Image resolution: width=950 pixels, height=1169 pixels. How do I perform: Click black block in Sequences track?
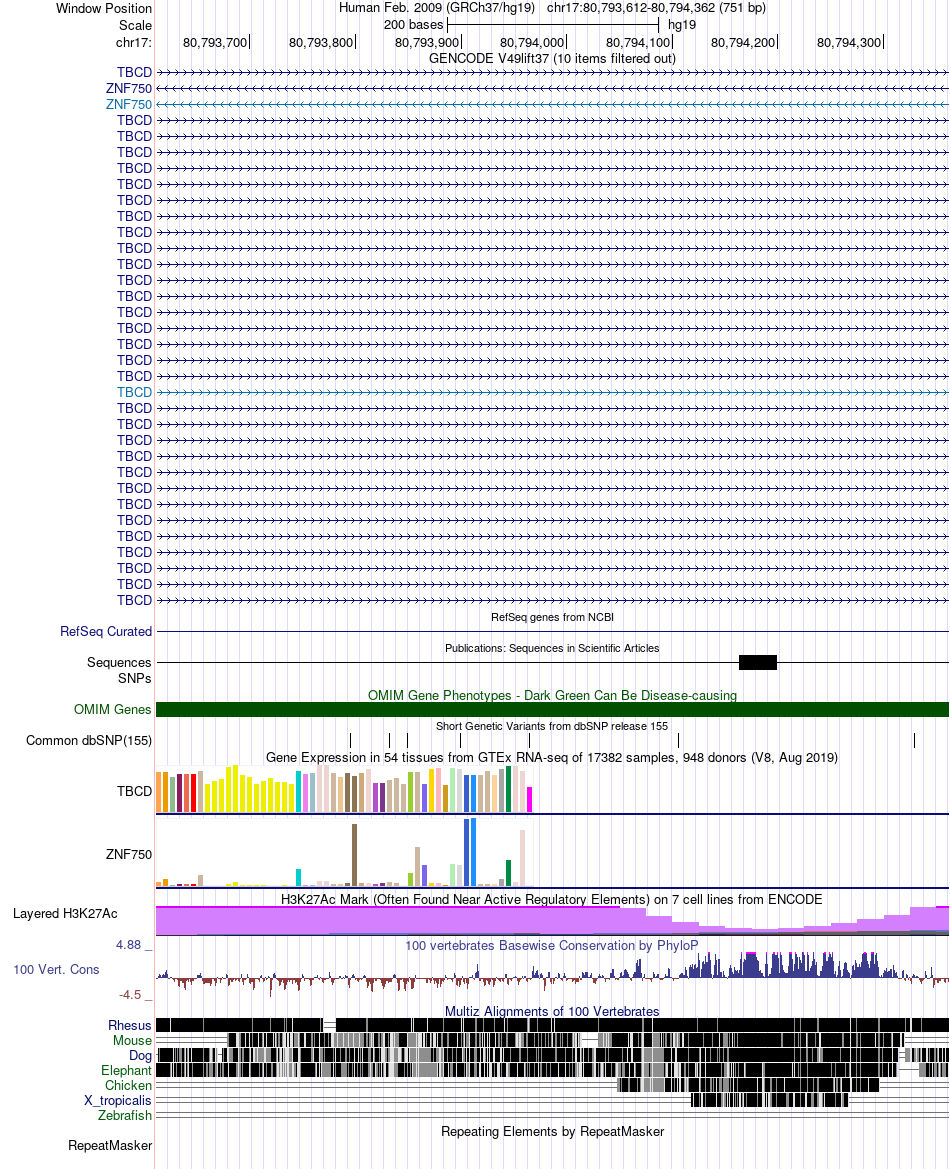click(x=758, y=662)
